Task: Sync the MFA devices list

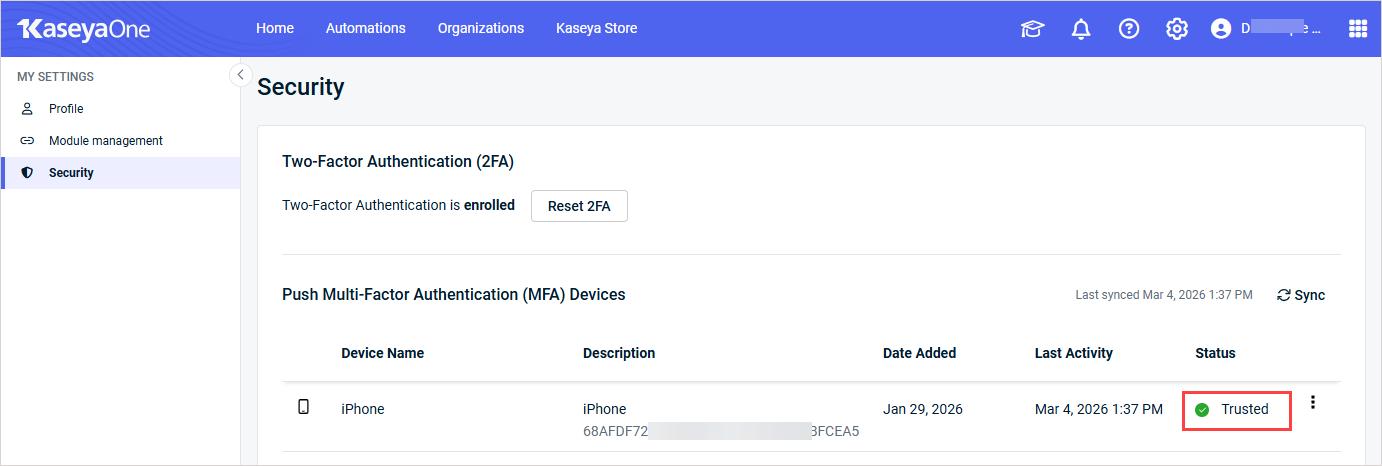Action: point(1301,295)
